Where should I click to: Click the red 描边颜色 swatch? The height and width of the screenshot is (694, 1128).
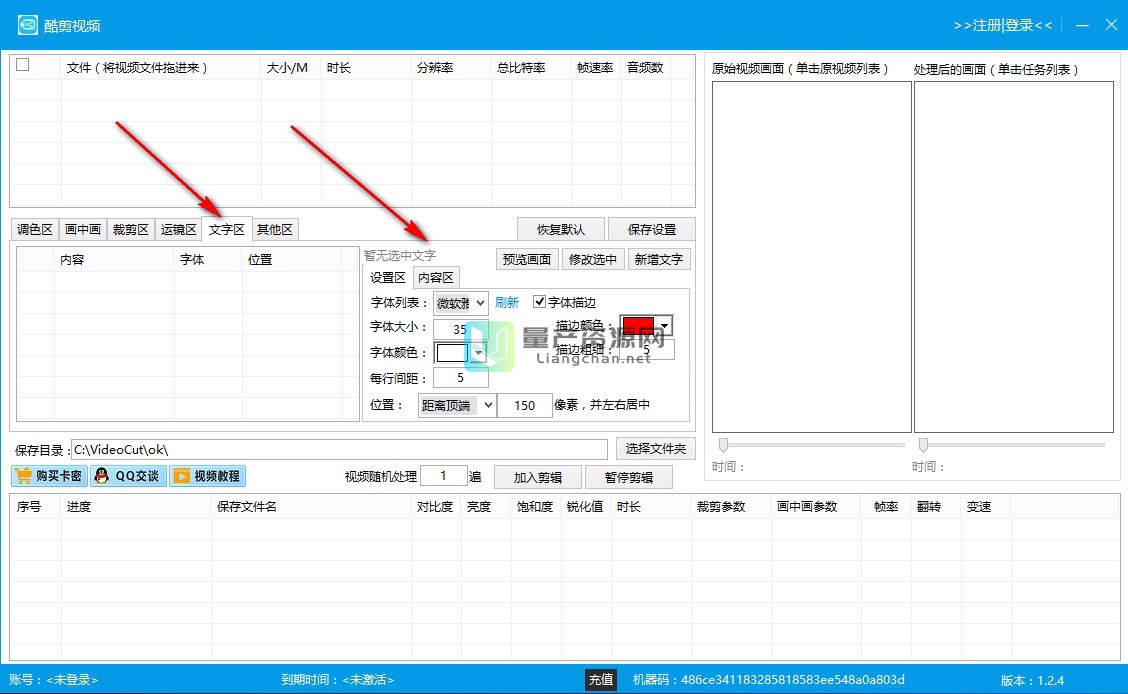click(x=638, y=325)
